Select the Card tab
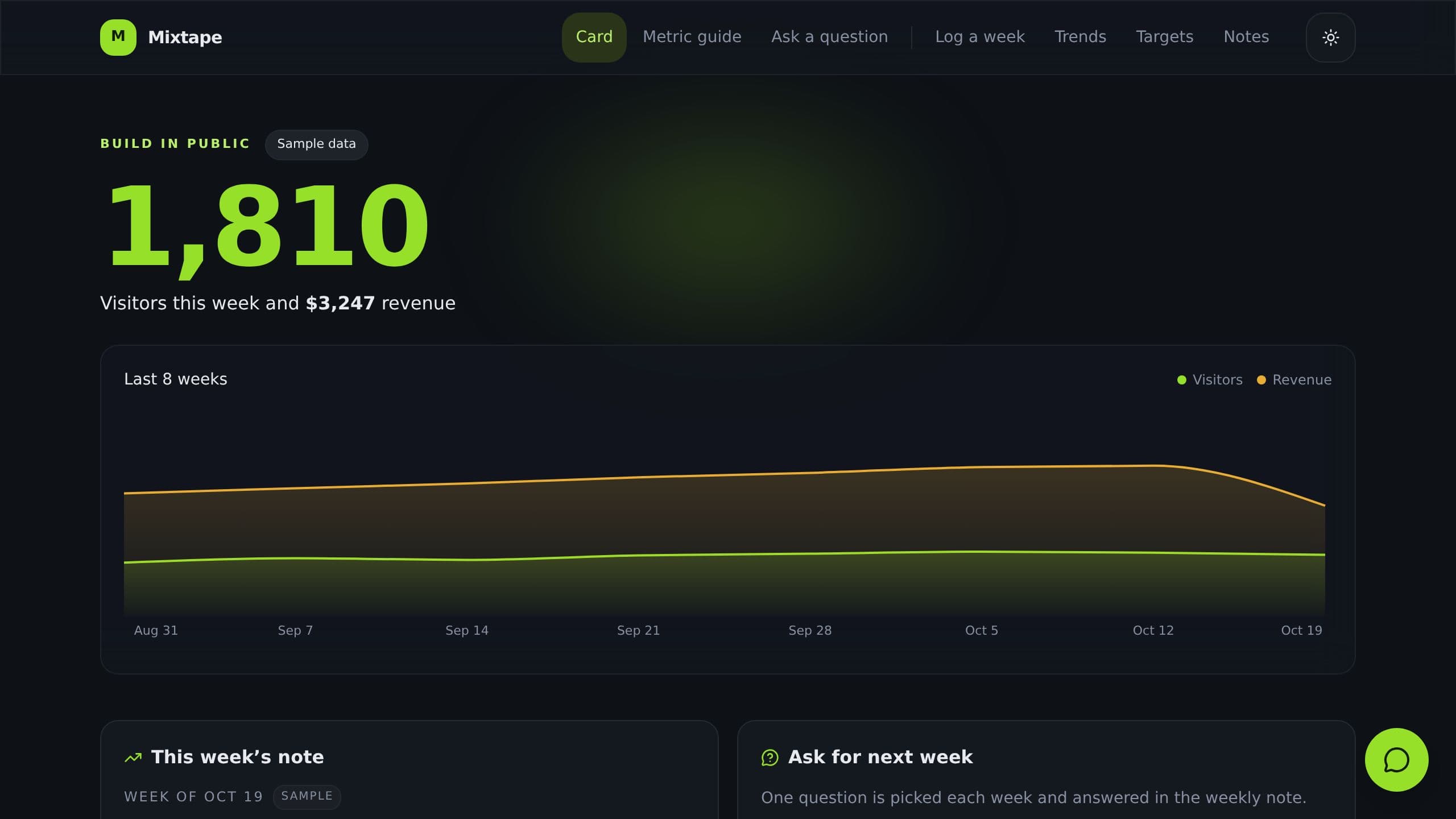The width and height of the screenshot is (1456, 819). pos(594,37)
